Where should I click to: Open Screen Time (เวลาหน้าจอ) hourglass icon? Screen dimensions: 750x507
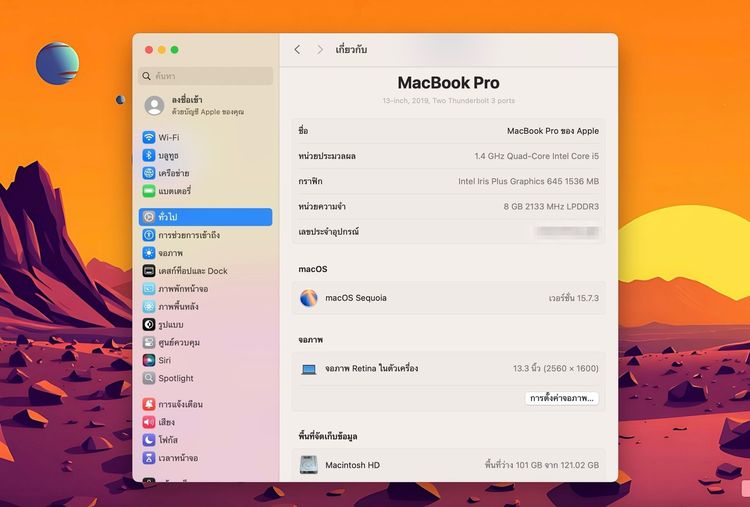point(149,458)
